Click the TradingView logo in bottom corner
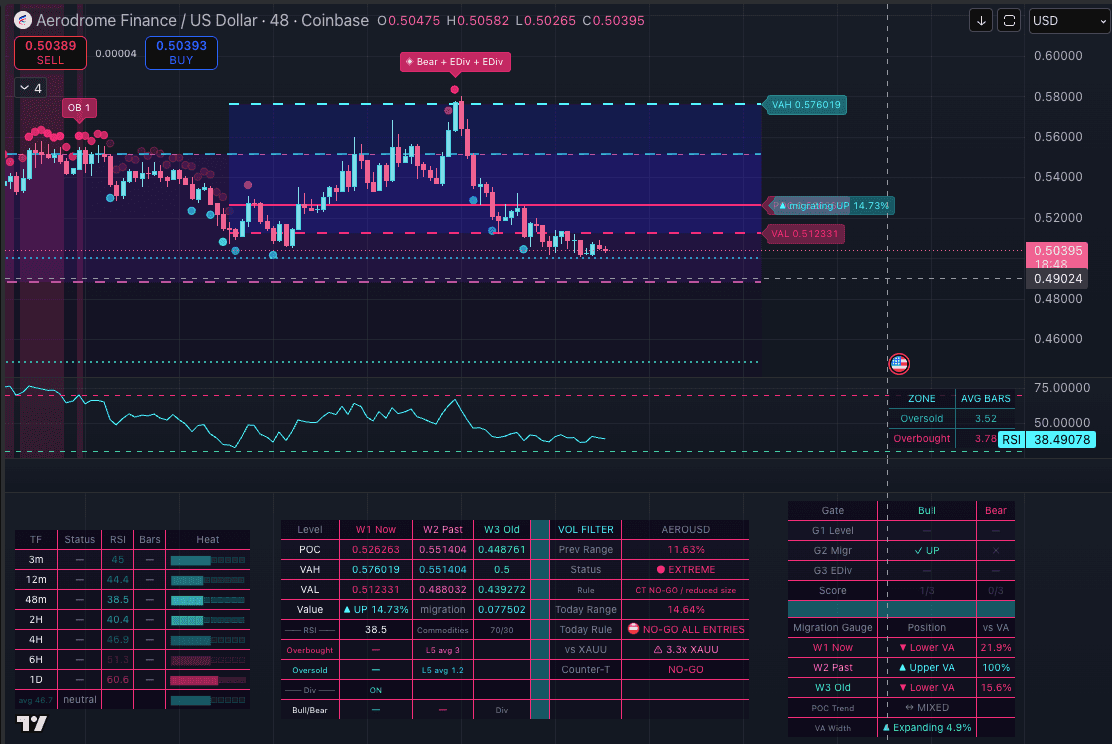1112x744 pixels. (32, 723)
